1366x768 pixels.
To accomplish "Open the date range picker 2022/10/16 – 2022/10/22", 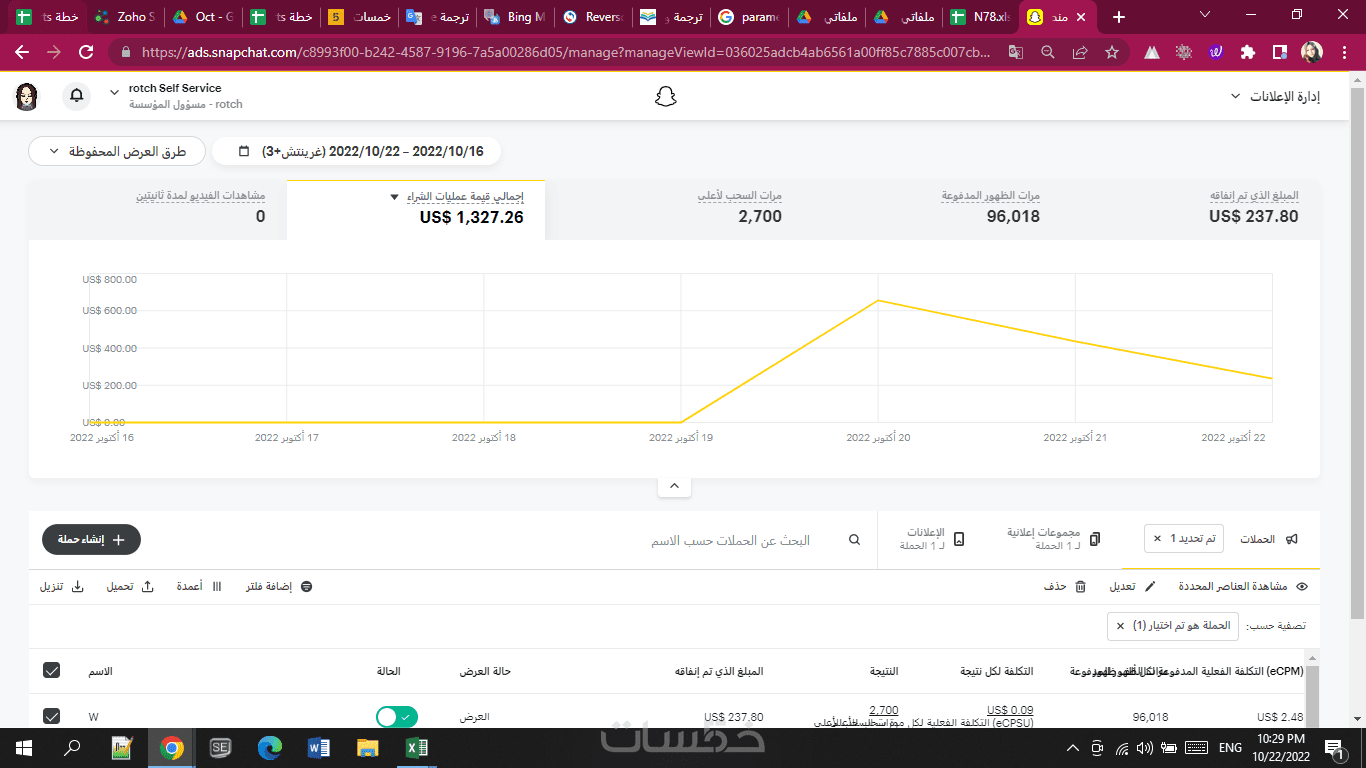I will 356,151.
